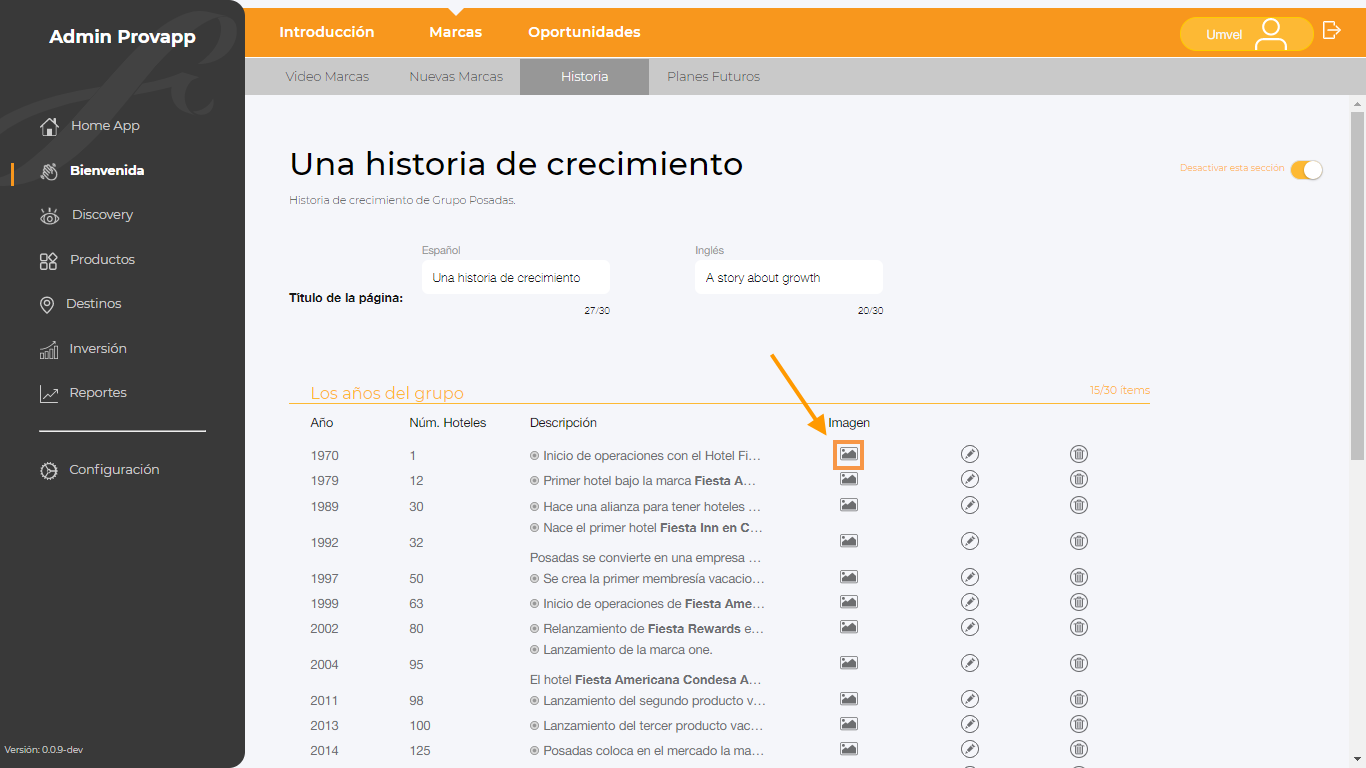This screenshot has height=768, width=1366.
Task: Edit the 1979 row with pencil icon
Action: [969, 479]
